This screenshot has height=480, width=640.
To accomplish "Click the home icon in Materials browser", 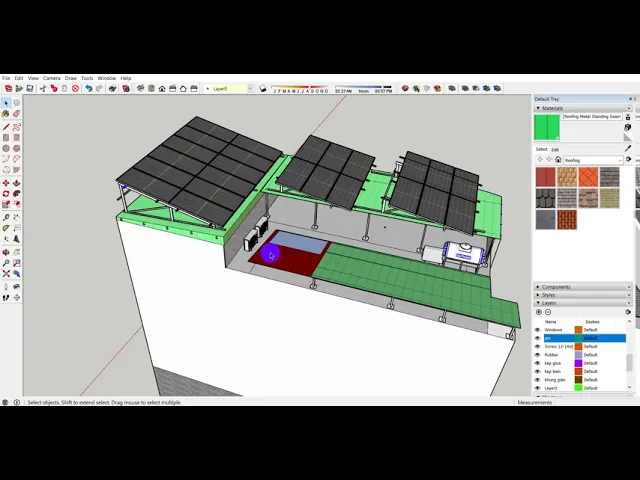I will tap(556, 160).
